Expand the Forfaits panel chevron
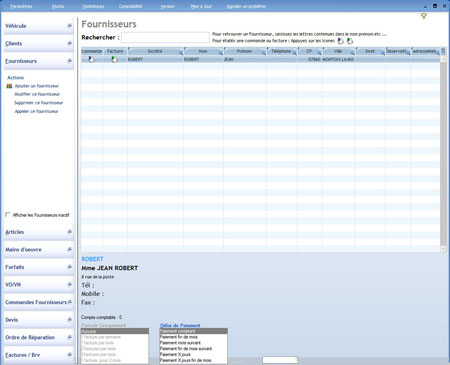 [70, 267]
